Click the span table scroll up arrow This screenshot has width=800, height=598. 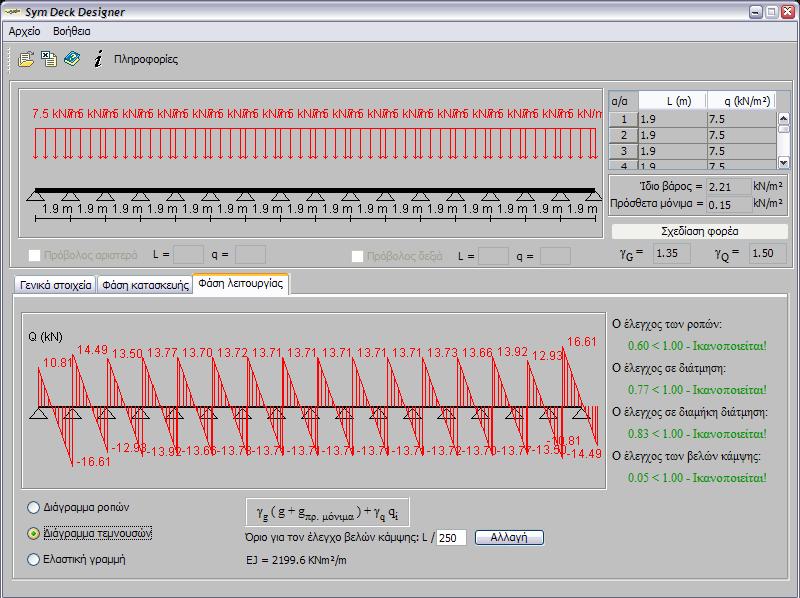[783, 118]
